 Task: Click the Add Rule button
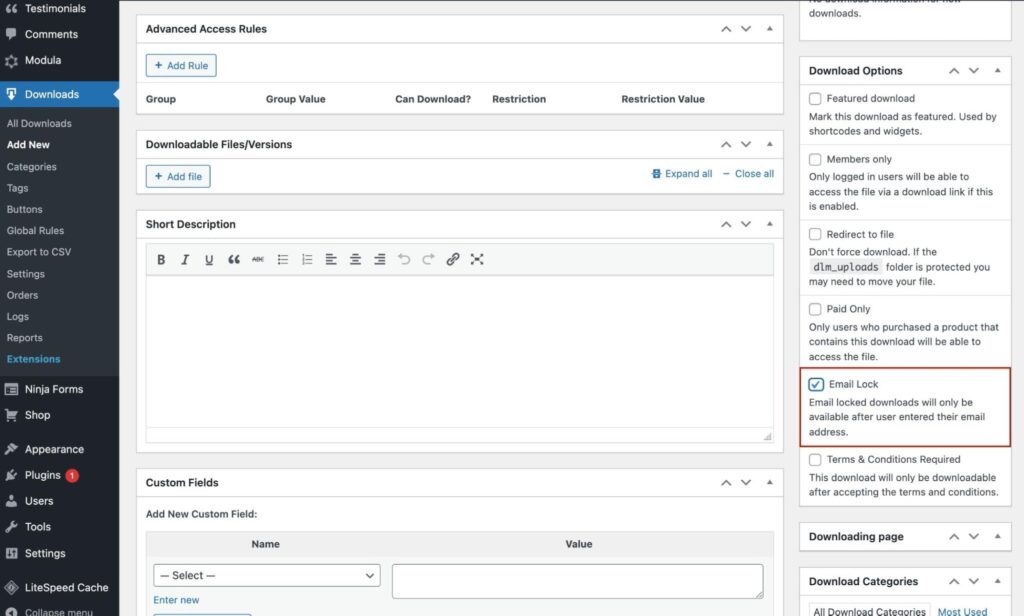point(181,66)
